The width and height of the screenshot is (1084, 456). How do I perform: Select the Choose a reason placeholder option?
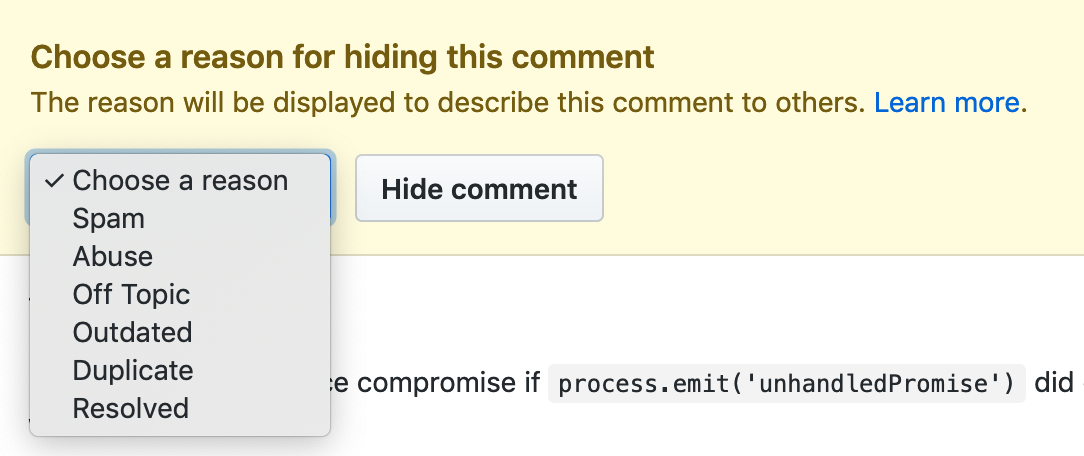tap(180, 181)
